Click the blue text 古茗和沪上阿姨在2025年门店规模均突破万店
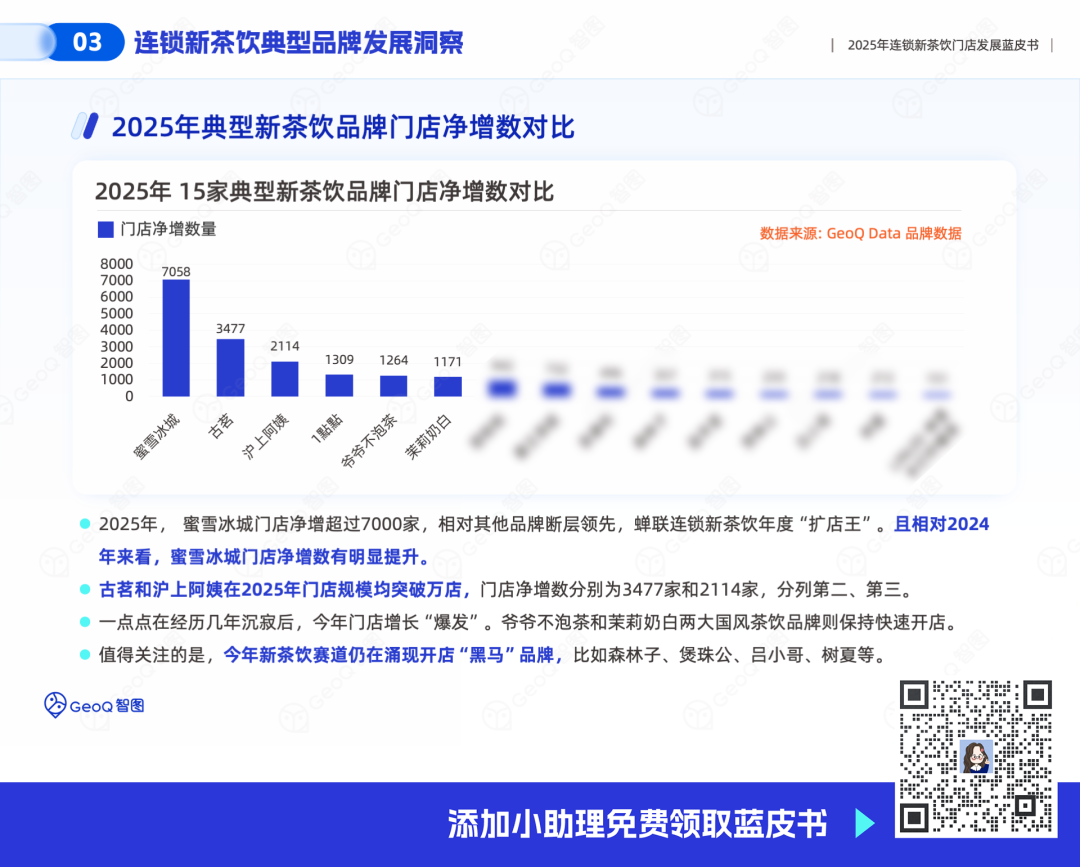The image size is (1080, 867). (x=285, y=589)
